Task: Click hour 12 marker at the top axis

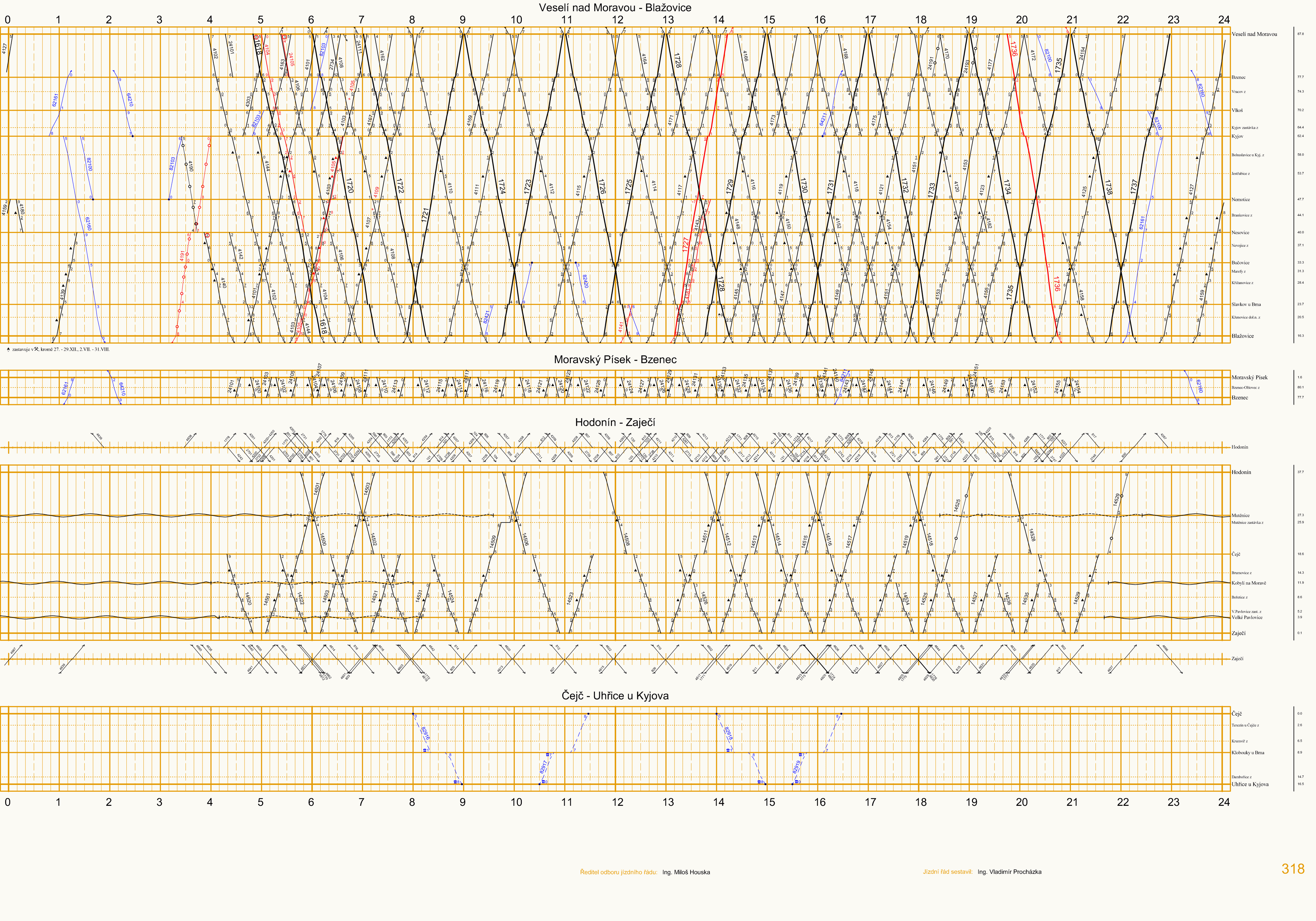Action: [x=617, y=20]
